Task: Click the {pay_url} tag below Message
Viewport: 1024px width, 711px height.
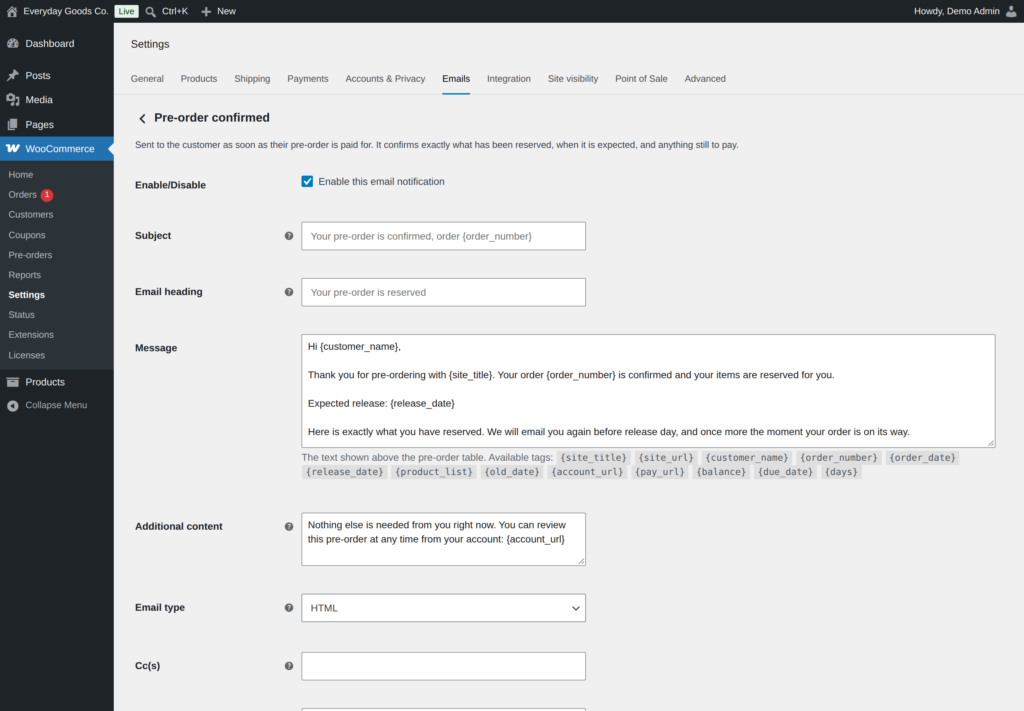Action: [x=660, y=472]
